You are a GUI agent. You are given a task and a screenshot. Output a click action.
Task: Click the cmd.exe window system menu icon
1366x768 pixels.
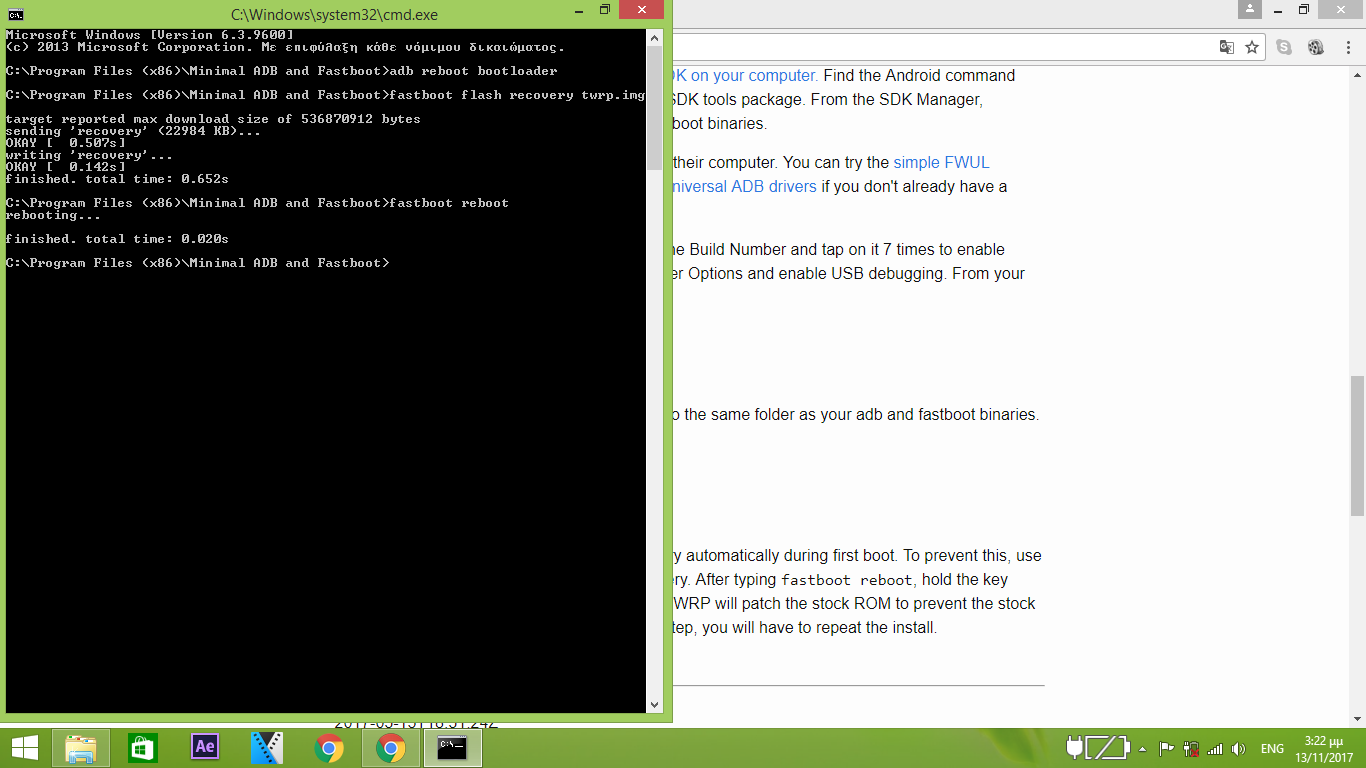tap(16, 15)
